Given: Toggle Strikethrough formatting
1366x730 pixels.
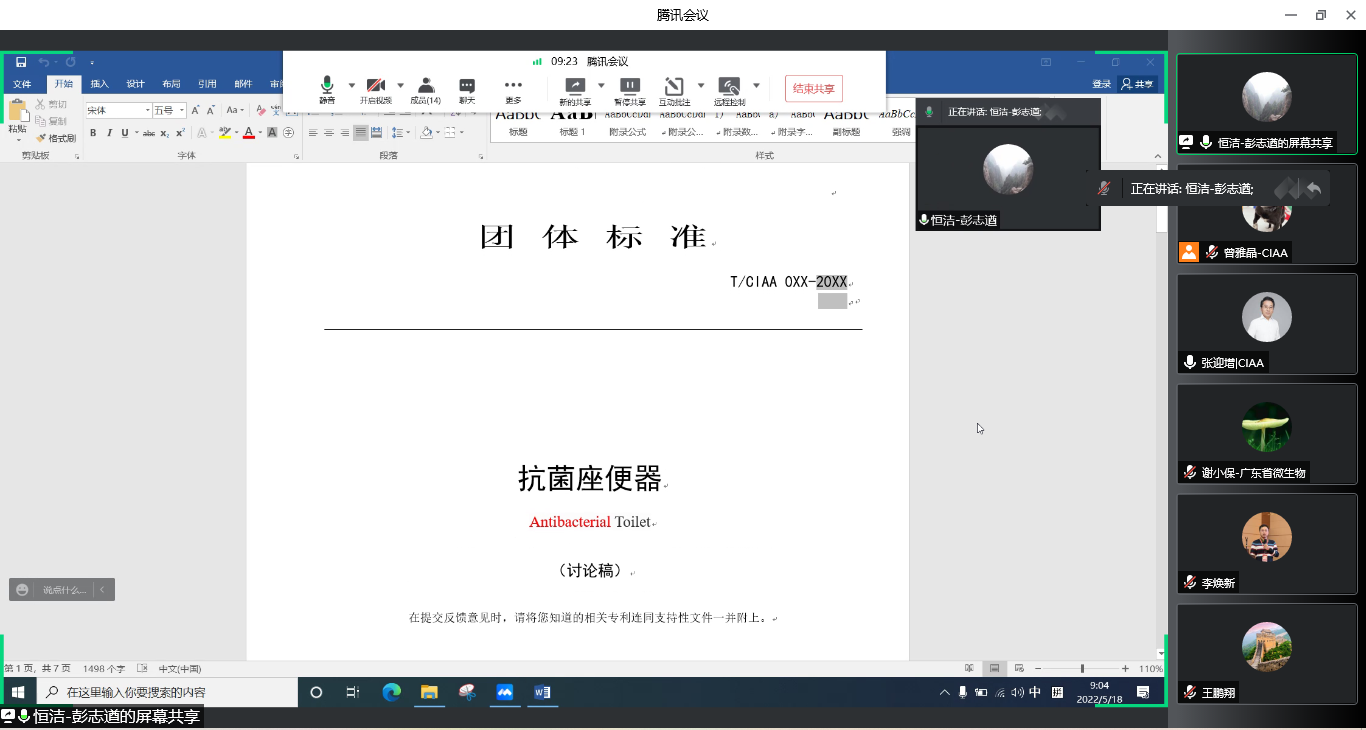Looking at the screenshot, I should coord(149,133).
